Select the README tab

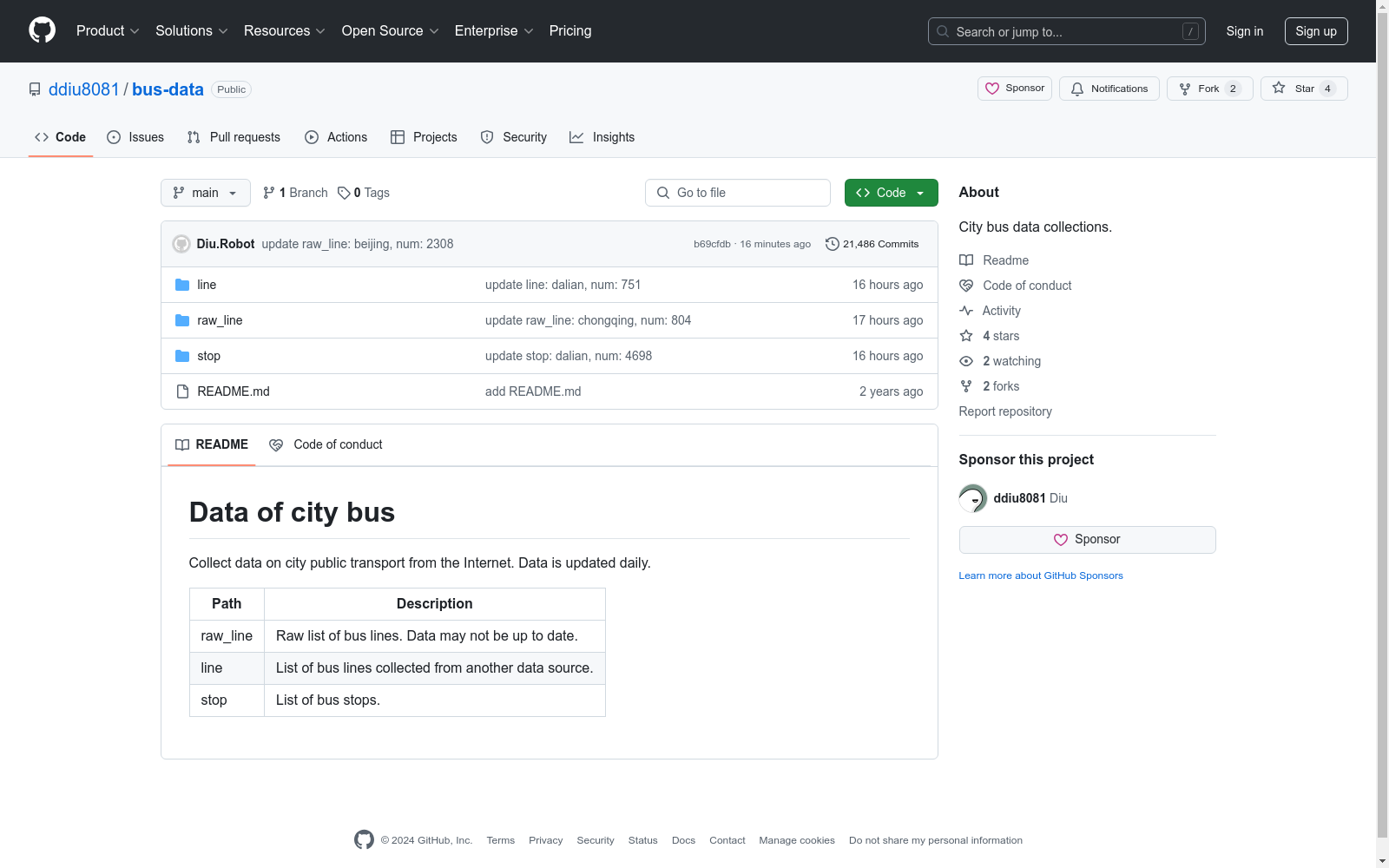point(212,444)
